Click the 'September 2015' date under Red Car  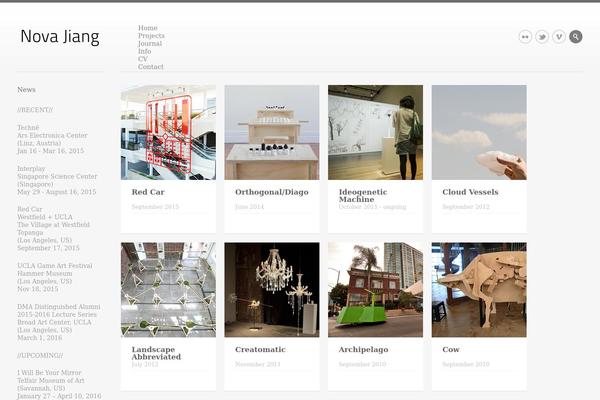(155, 207)
